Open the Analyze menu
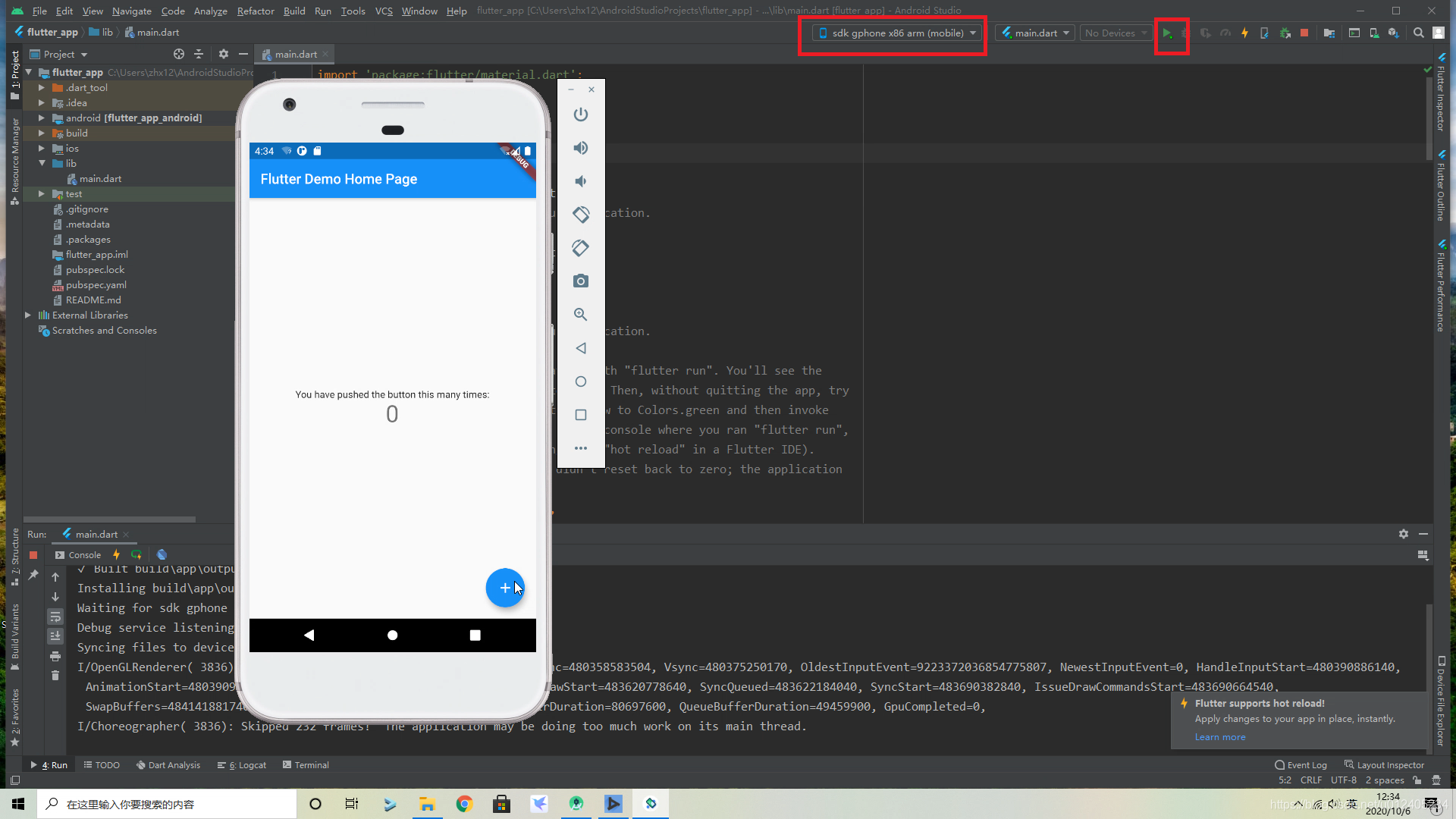This screenshot has width=1456, height=819. coord(210,11)
